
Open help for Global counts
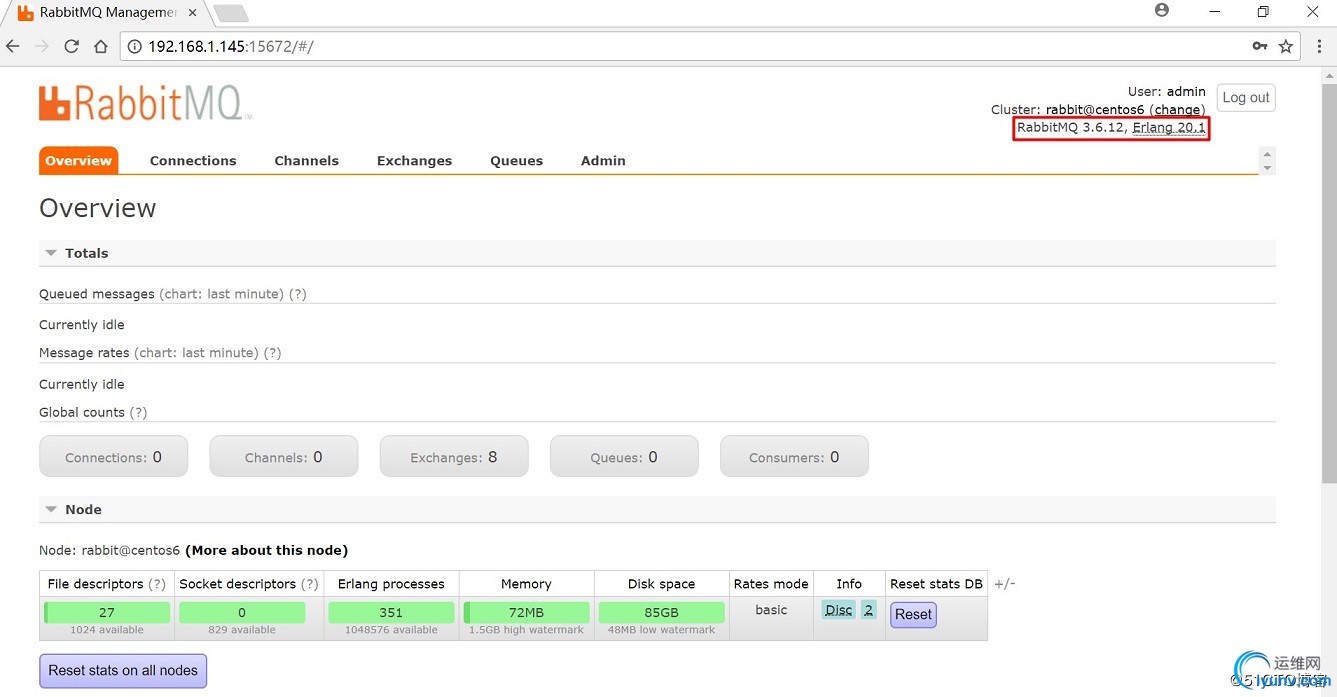pyautogui.click(x=138, y=412)
